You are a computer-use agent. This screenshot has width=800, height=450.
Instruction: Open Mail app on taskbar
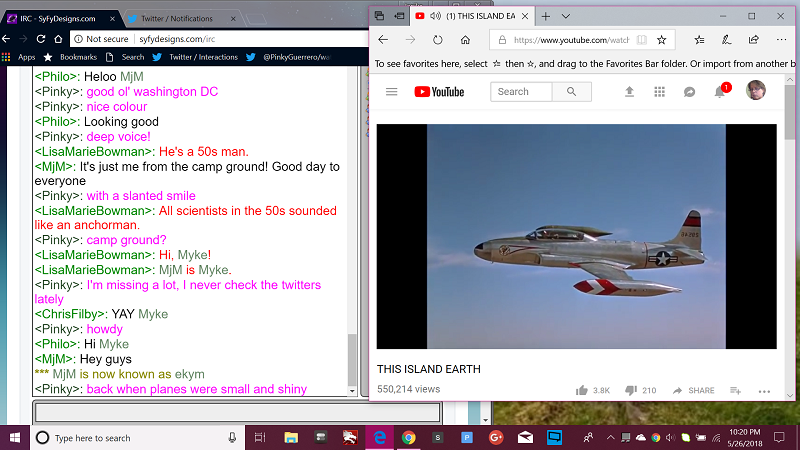525,438
